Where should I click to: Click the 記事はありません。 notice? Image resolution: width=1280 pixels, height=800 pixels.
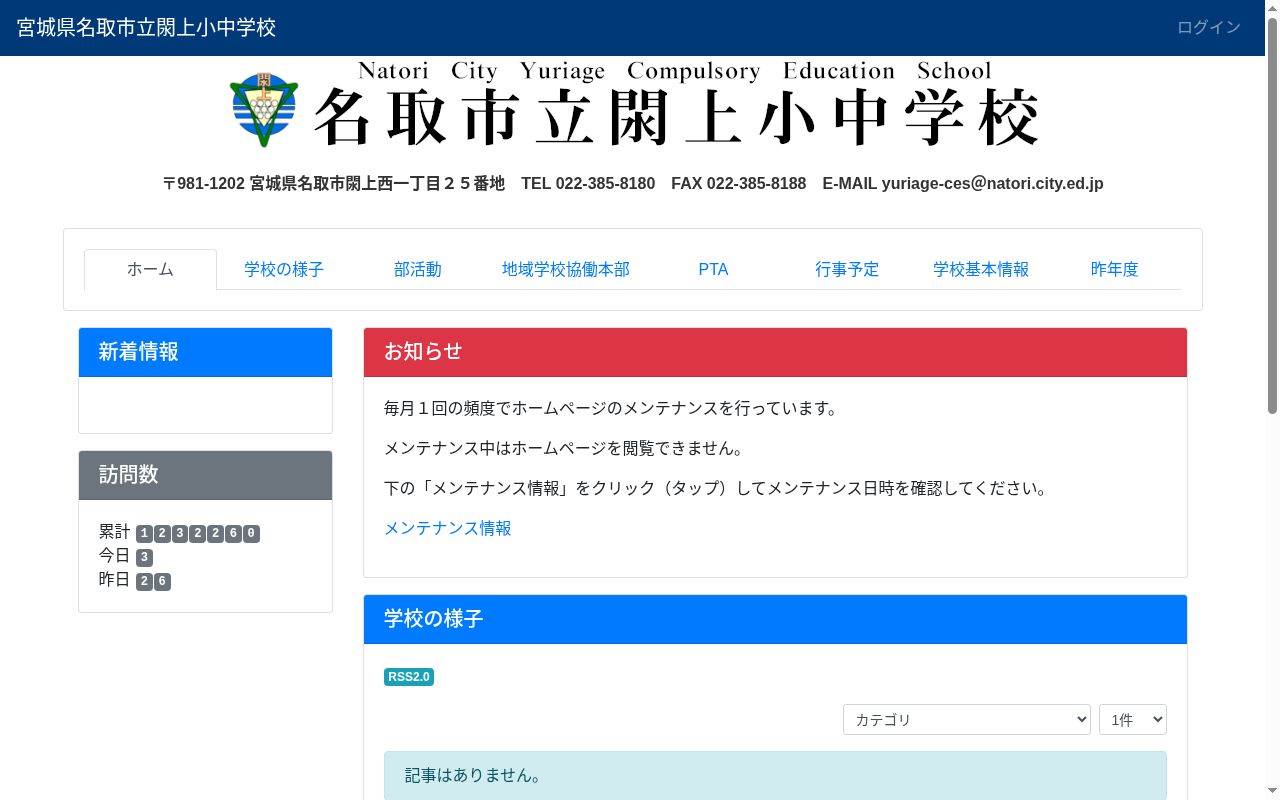[x=775, y=776]
